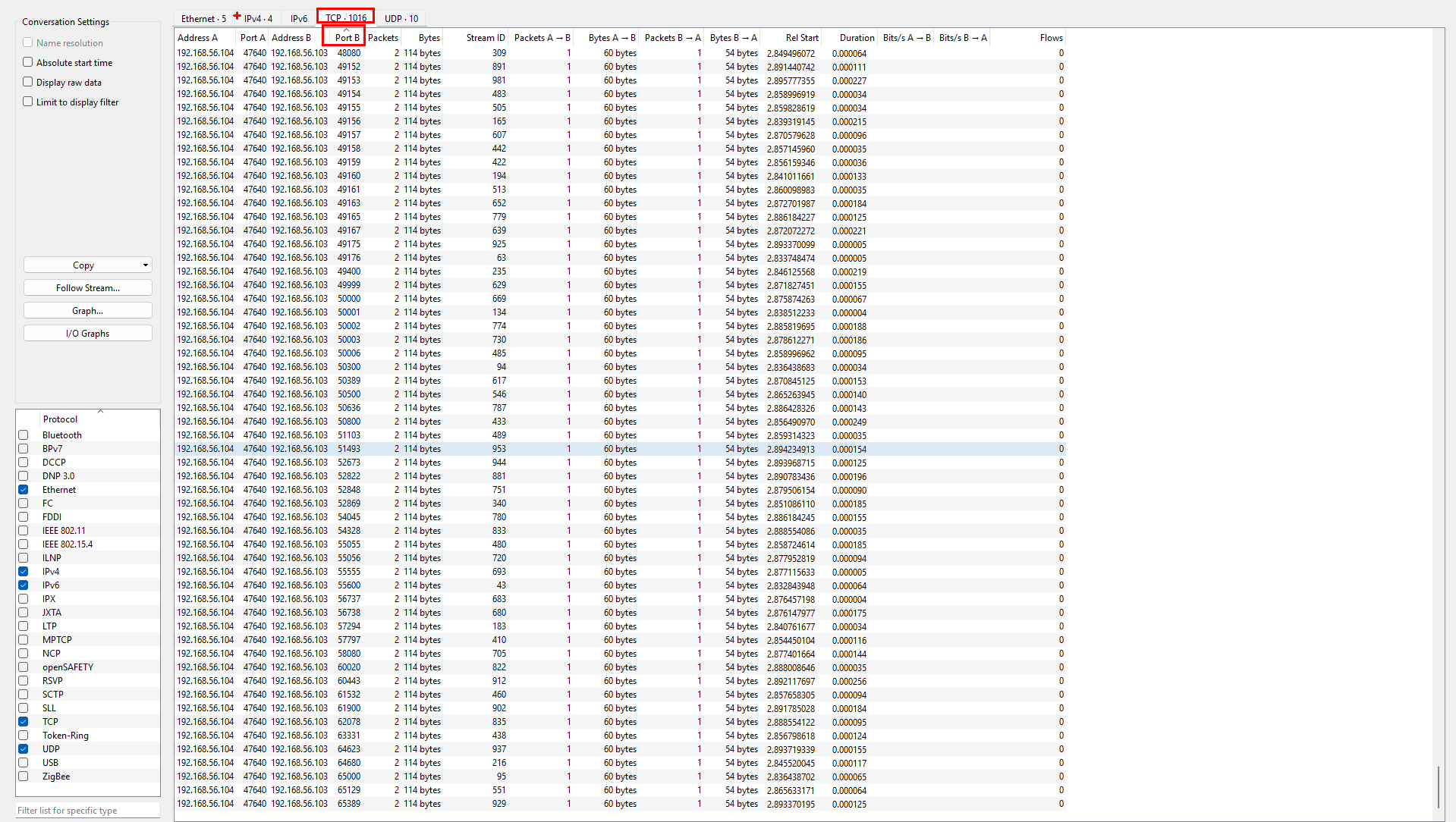Viewport: 1456px width, 822px height.
Task: Click the Protocol list column header
Action: [x=61, y=419]
